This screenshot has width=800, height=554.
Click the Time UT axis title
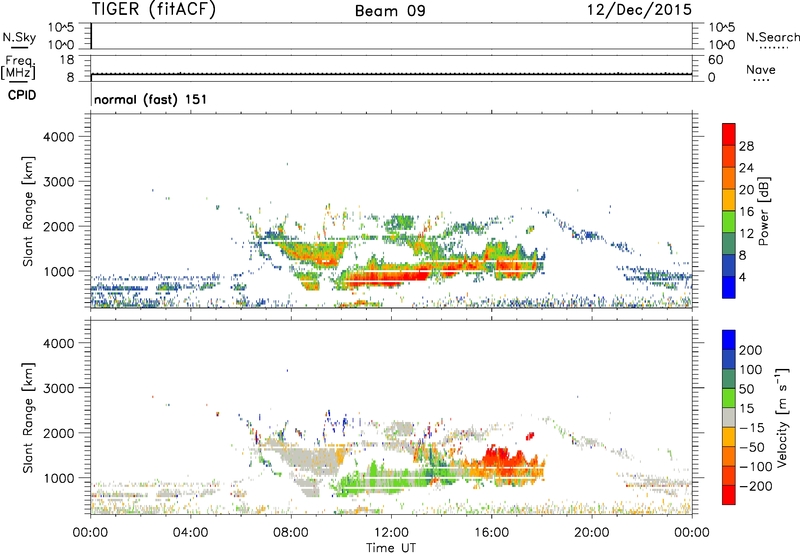click(x=391, y=548)
